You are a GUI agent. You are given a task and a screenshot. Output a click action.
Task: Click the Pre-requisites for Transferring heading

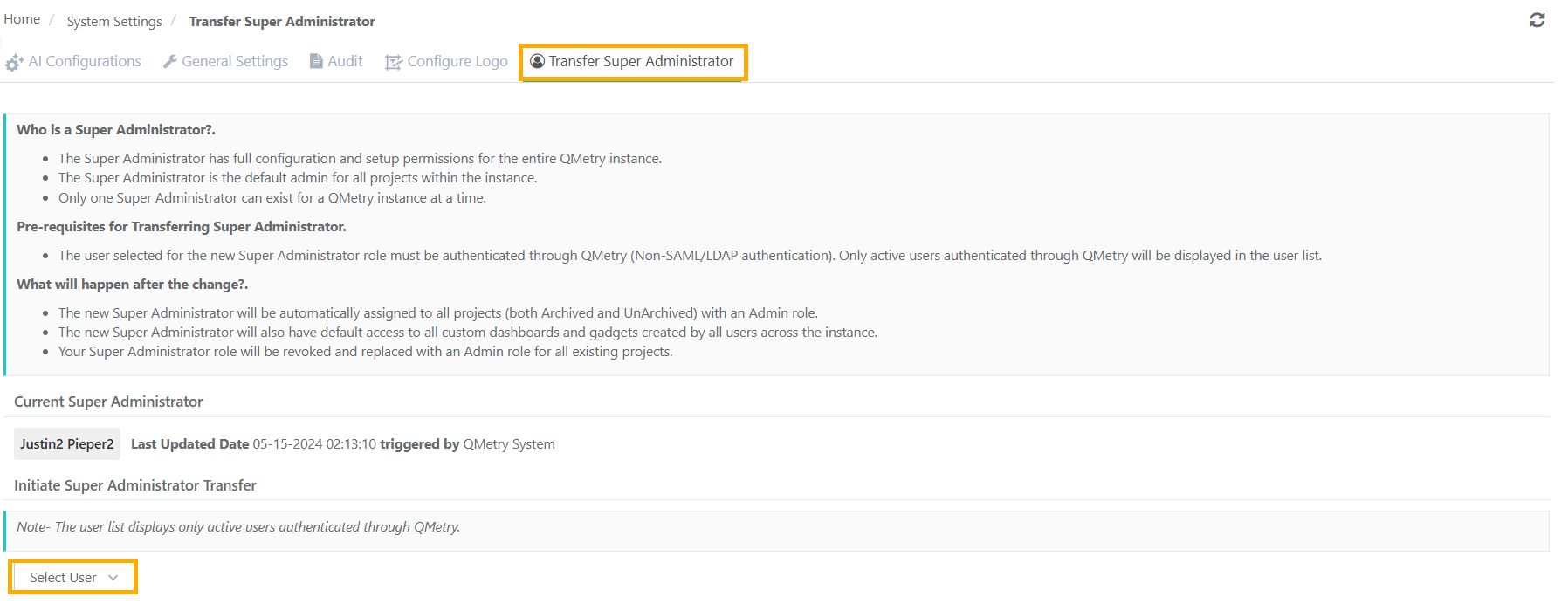click(x=182, y=226)
